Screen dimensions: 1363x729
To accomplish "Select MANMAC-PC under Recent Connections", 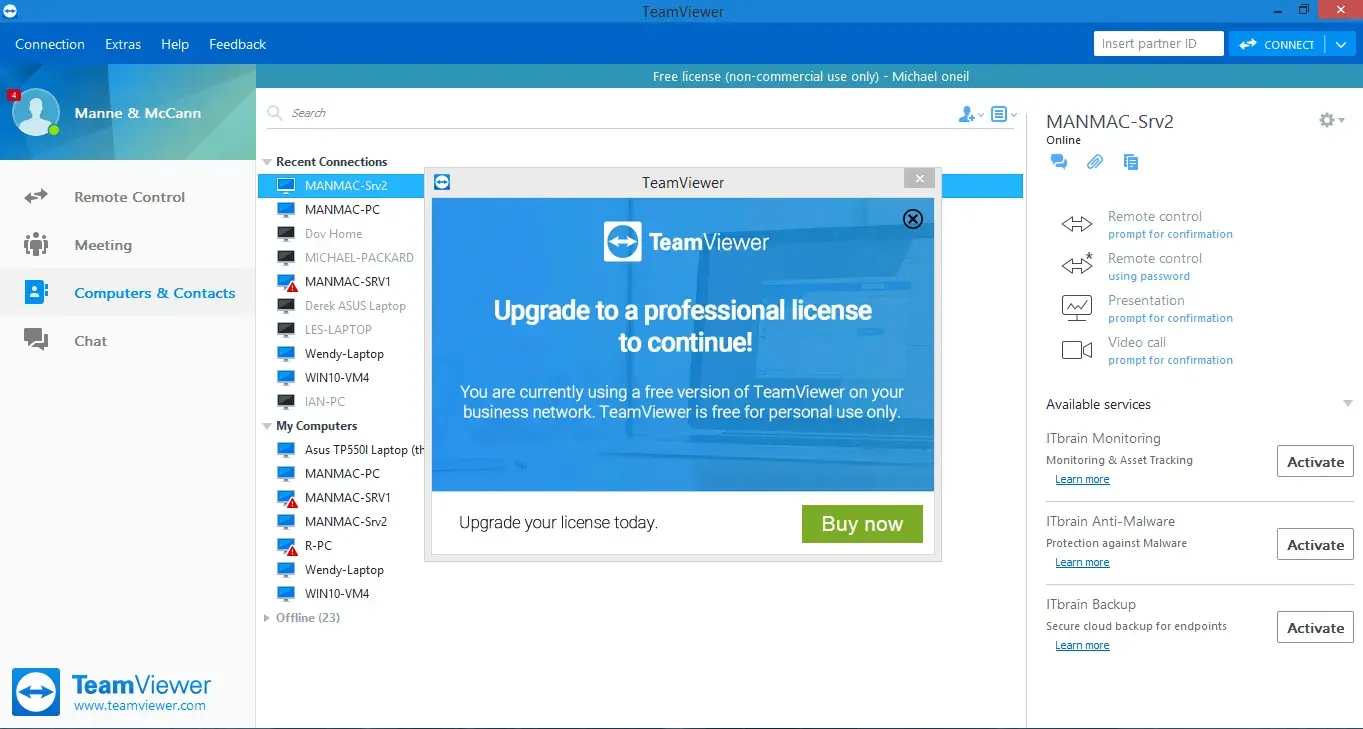I will tap(340, 210).
